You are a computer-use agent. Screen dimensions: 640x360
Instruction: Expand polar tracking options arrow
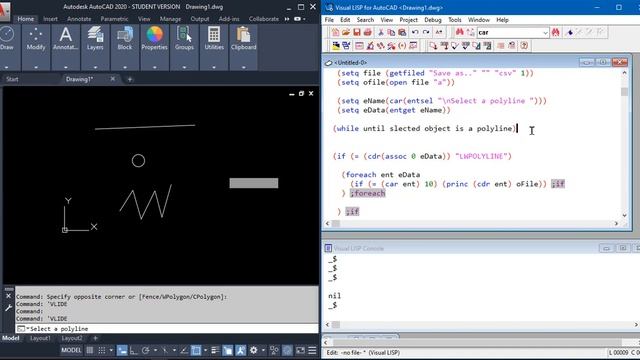(x=155, y=350)
